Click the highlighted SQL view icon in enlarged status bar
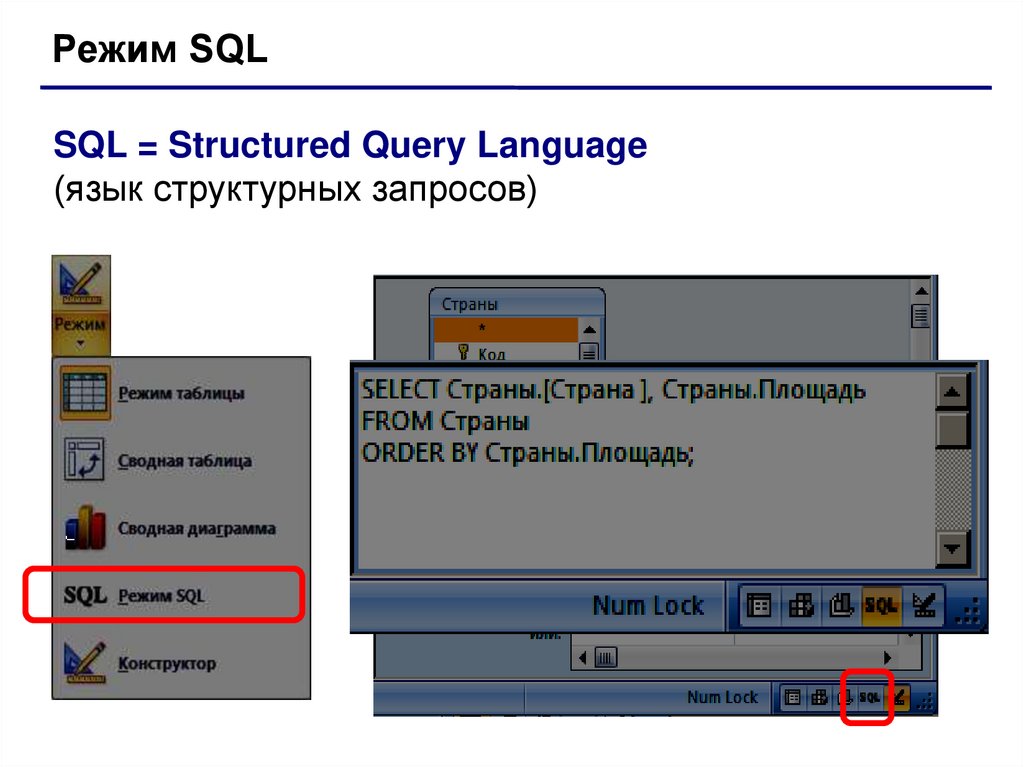The width and height of the screenshot is (1024, 767). (881, 606)
